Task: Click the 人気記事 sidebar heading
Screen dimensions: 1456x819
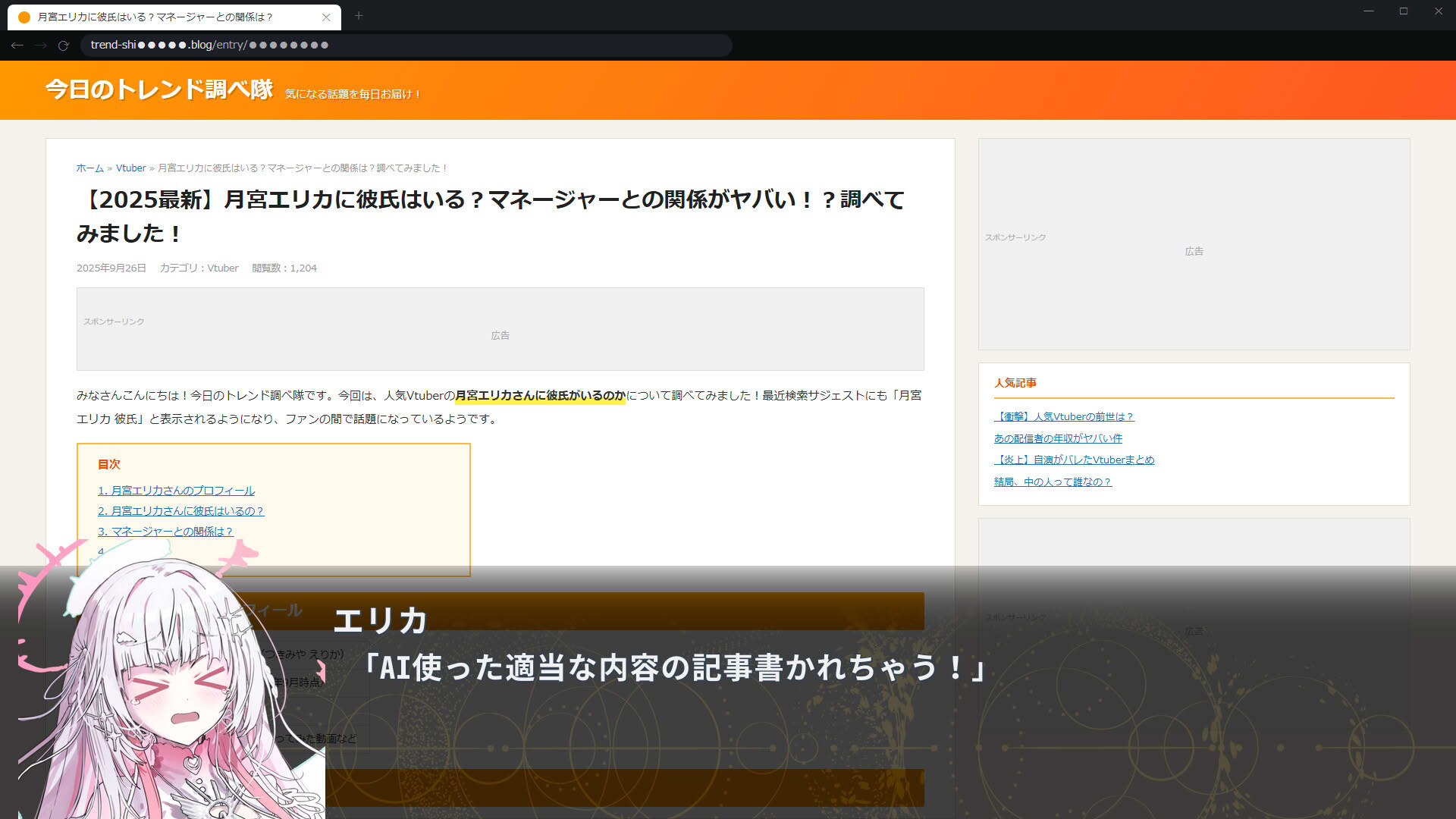Action: point(1015,383)
